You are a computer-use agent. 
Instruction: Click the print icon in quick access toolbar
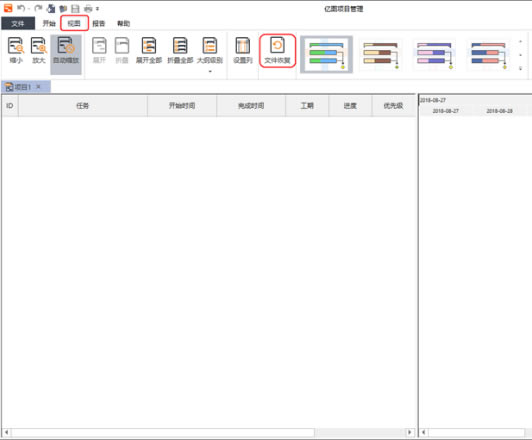(x=88, y=8)
